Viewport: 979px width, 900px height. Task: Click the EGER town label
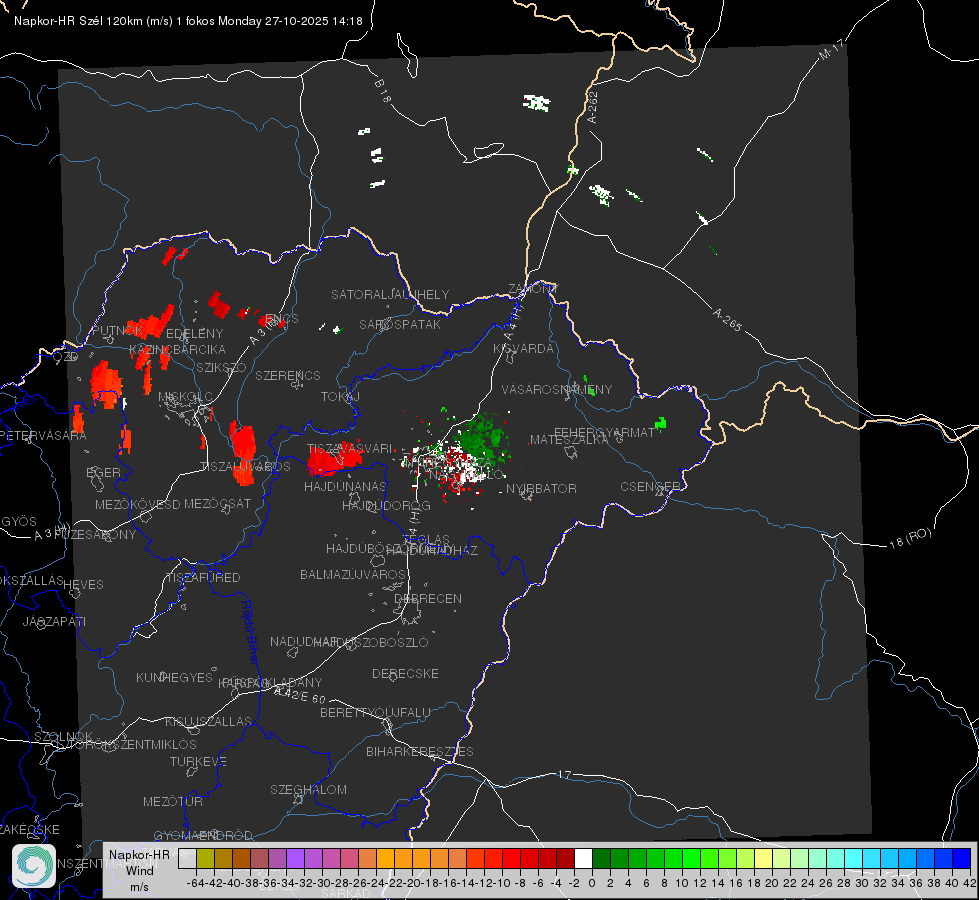tap(103, 472)
